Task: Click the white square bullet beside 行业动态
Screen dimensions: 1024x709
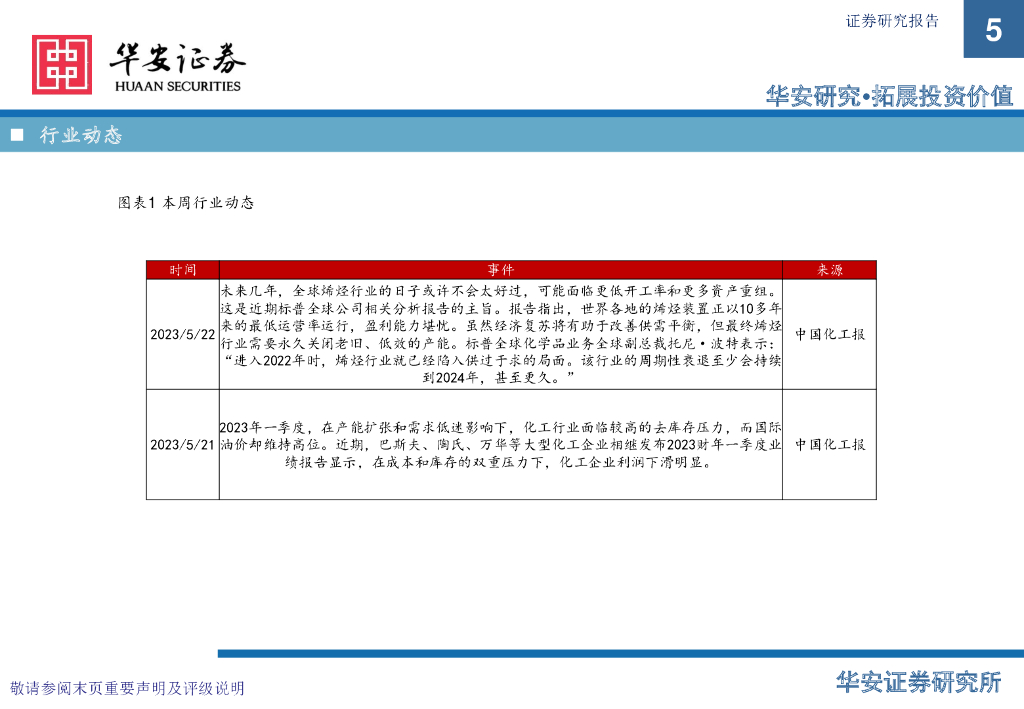Action: (x=18, y=135)
